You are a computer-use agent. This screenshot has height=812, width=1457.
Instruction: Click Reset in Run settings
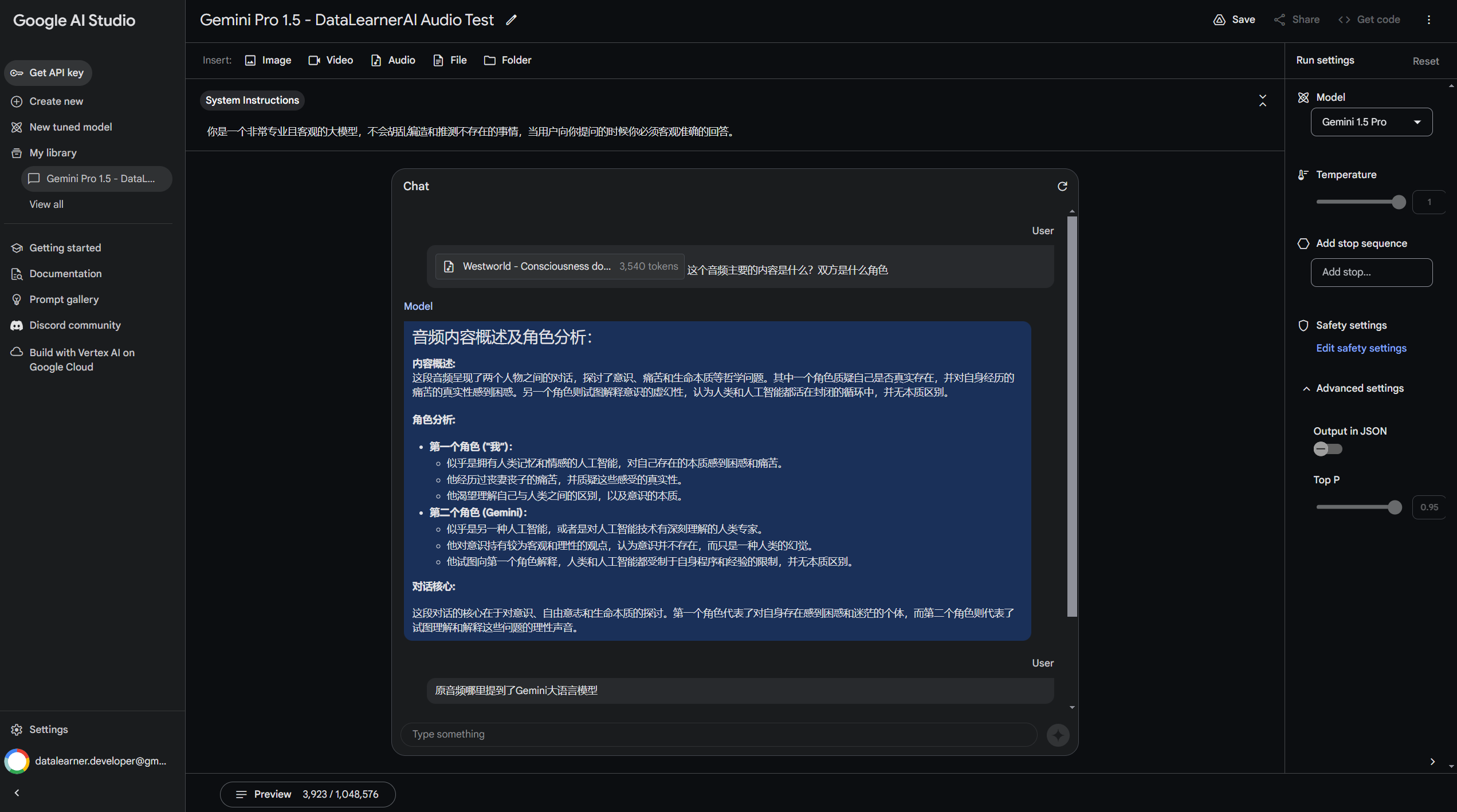coord(1425,61)
